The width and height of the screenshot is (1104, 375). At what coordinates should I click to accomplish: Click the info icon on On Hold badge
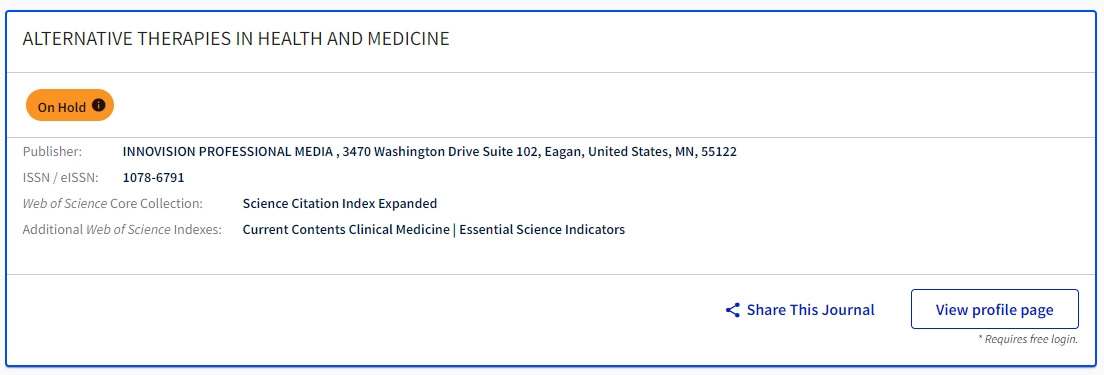click(99, 106)
